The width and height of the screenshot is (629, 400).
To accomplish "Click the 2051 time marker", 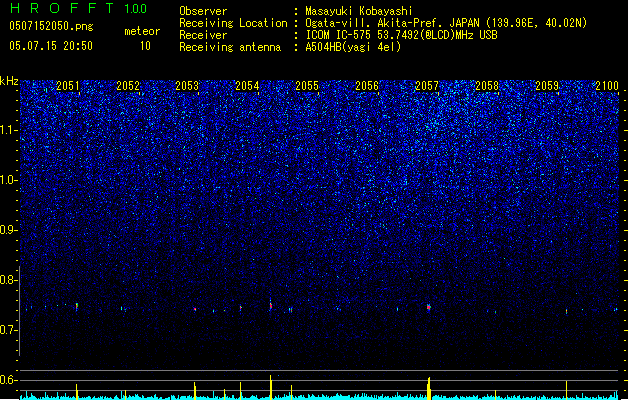I will (x=68, y=86).
